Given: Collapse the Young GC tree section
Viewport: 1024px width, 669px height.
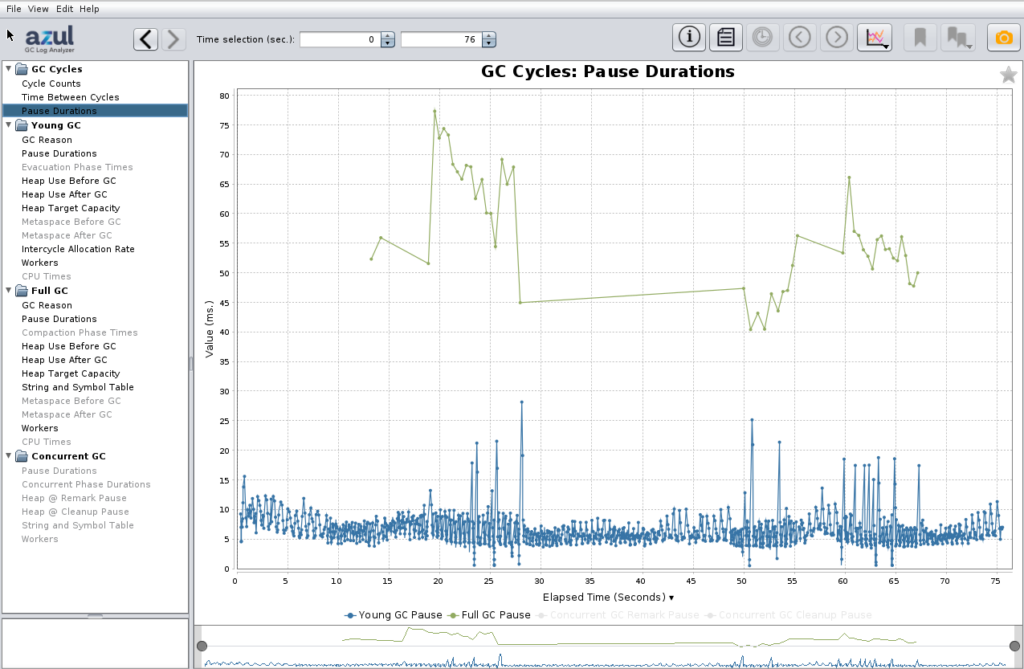Looking at the screenshot, I should click(8, 125).
